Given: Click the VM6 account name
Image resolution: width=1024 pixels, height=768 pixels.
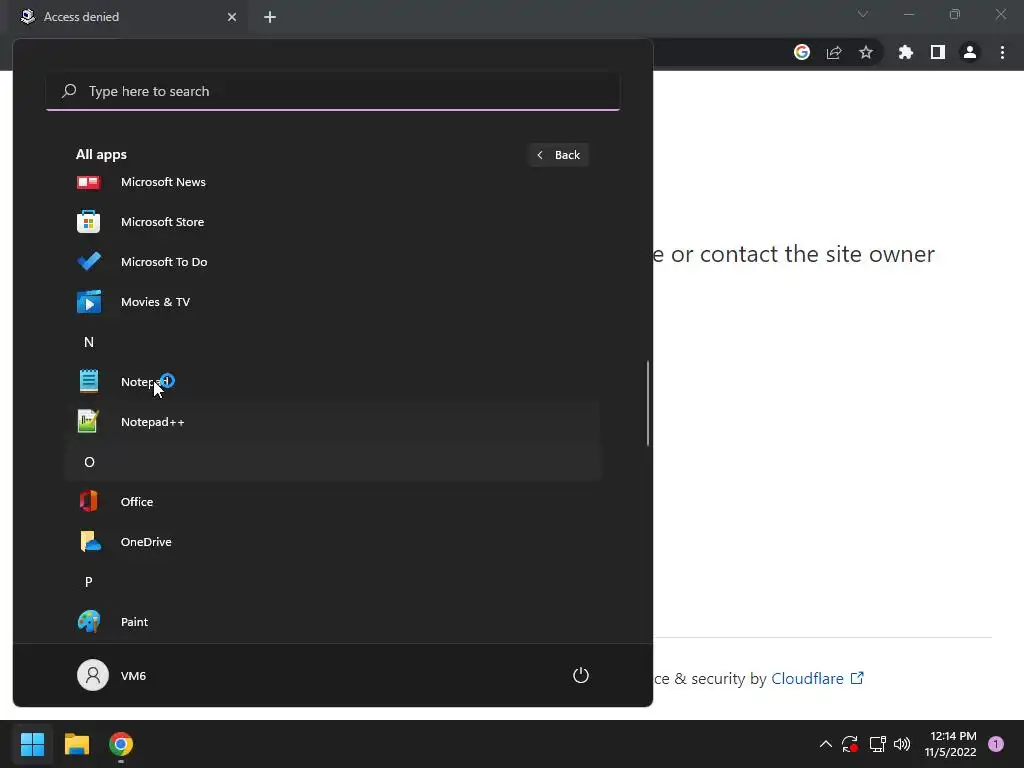Looking at the screenshot, I should click(133, 676).
